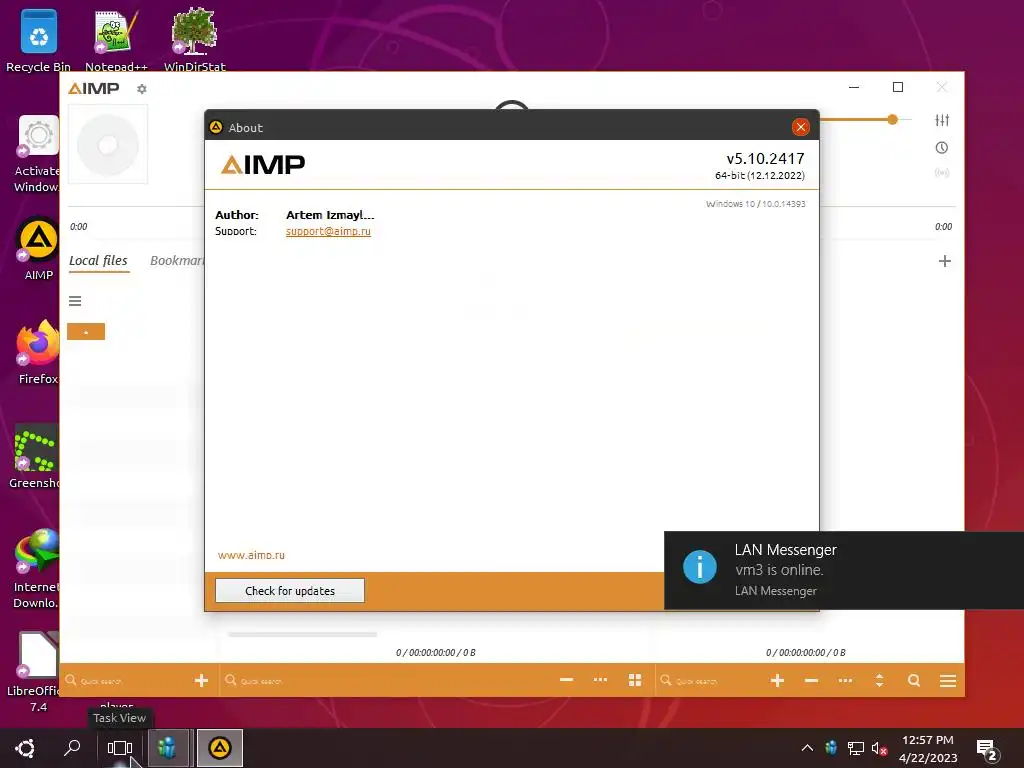Screen dimensions: 1024x768
Task: Open the www.aimp.ru website link
Action: (x=251, y=555)
